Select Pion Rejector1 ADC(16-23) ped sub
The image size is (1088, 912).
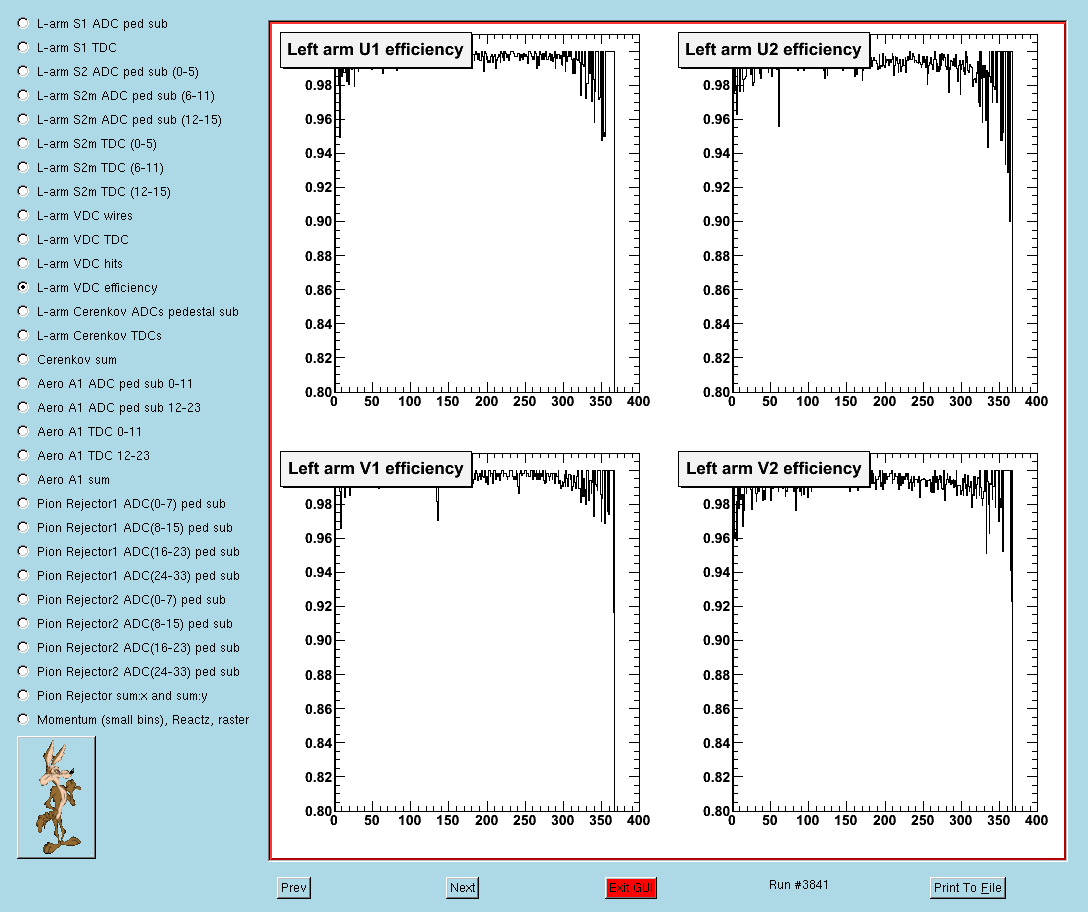click(23, 551)
